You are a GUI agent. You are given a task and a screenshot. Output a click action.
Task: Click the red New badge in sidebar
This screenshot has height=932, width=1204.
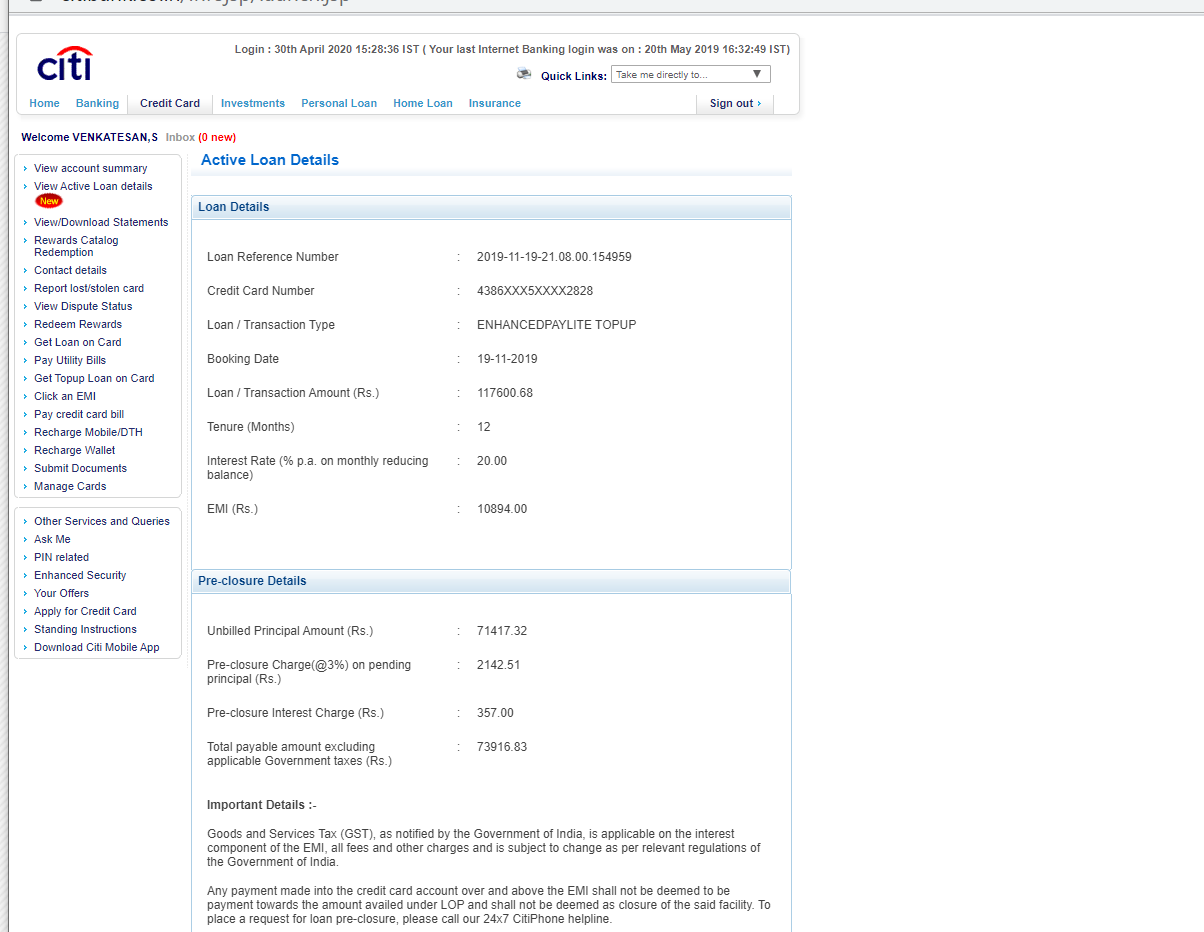(x=48, y=200)
